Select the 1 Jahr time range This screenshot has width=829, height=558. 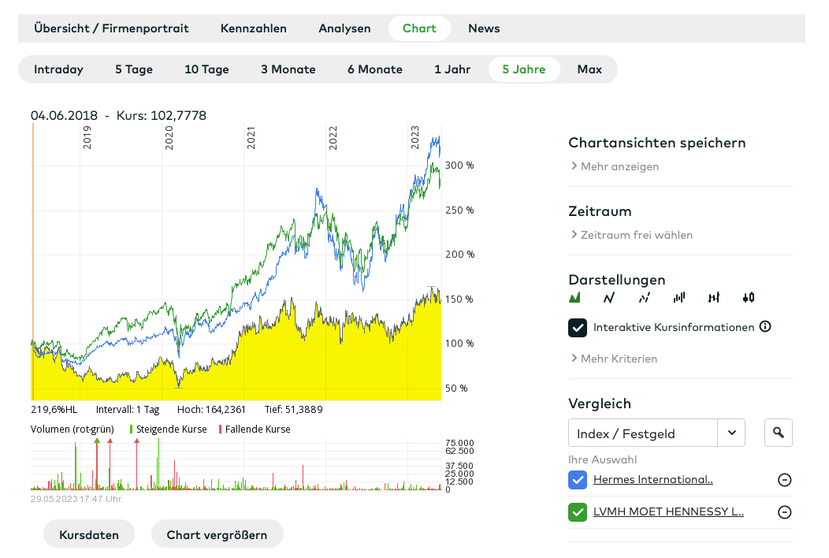click(452, 69)
